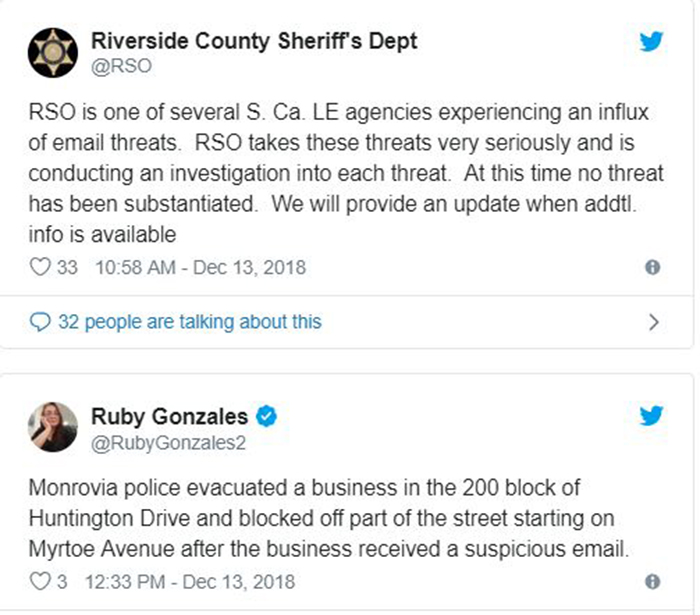Visit the @RSO handle link
This screenshot has height=615, width=700.
click(121, 66)
